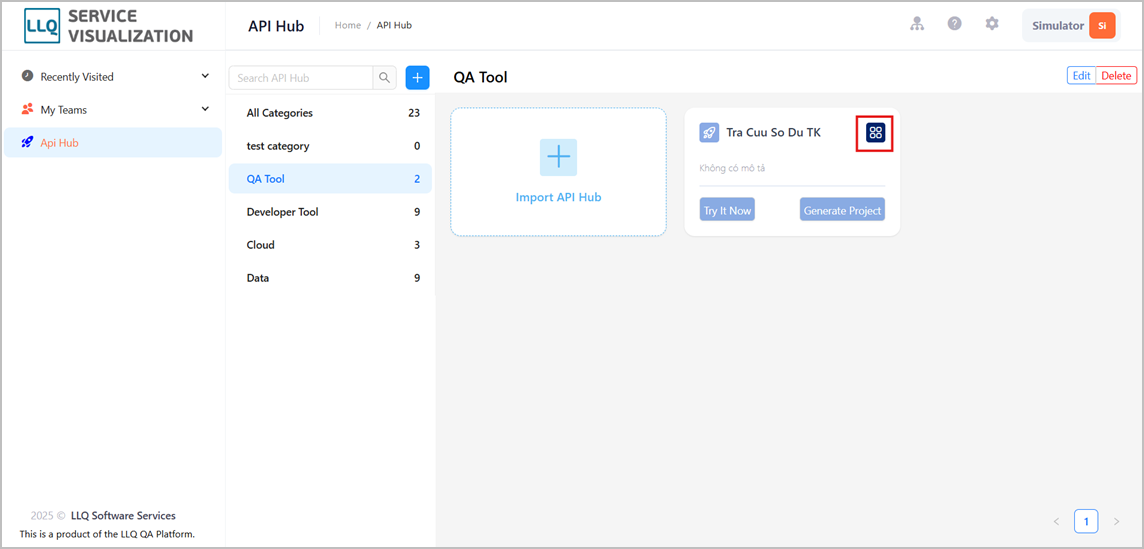Open the grid menu icon on Tra Cuu So Du TK card

pos(876,132)
